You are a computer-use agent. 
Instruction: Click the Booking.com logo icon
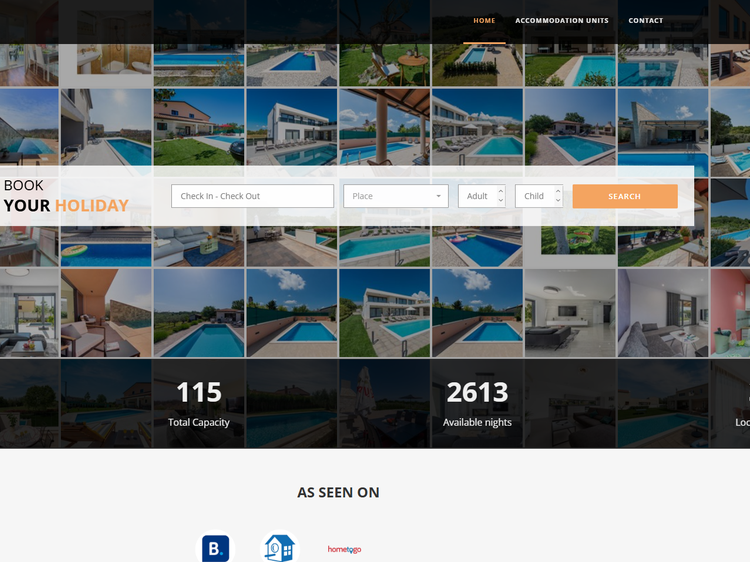(215, 547)
